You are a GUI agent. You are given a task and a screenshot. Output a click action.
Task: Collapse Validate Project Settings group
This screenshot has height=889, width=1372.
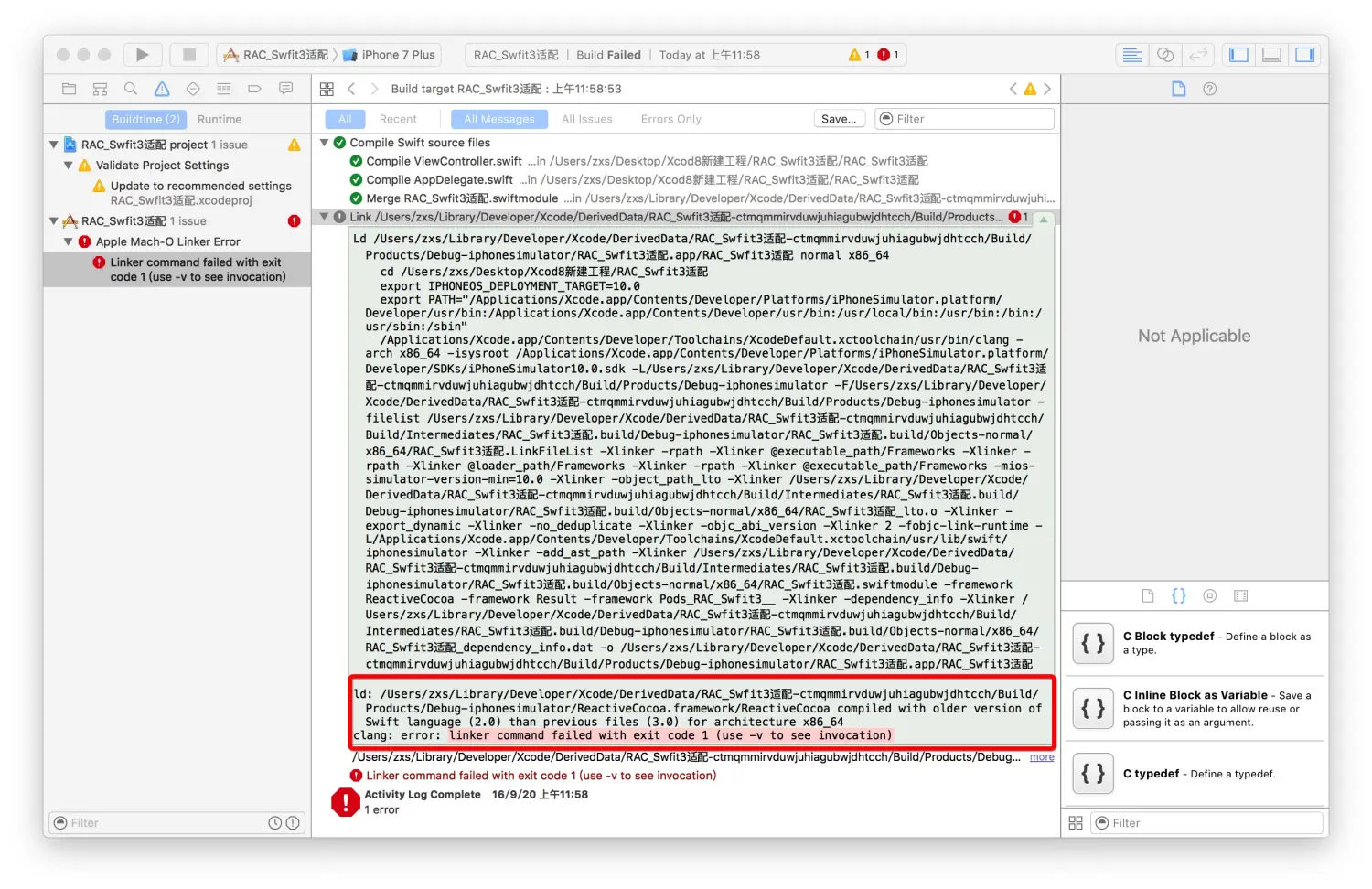click(69, 166)
